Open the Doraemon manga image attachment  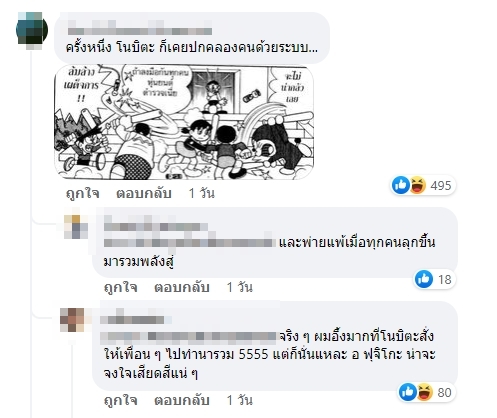point(184,122)
